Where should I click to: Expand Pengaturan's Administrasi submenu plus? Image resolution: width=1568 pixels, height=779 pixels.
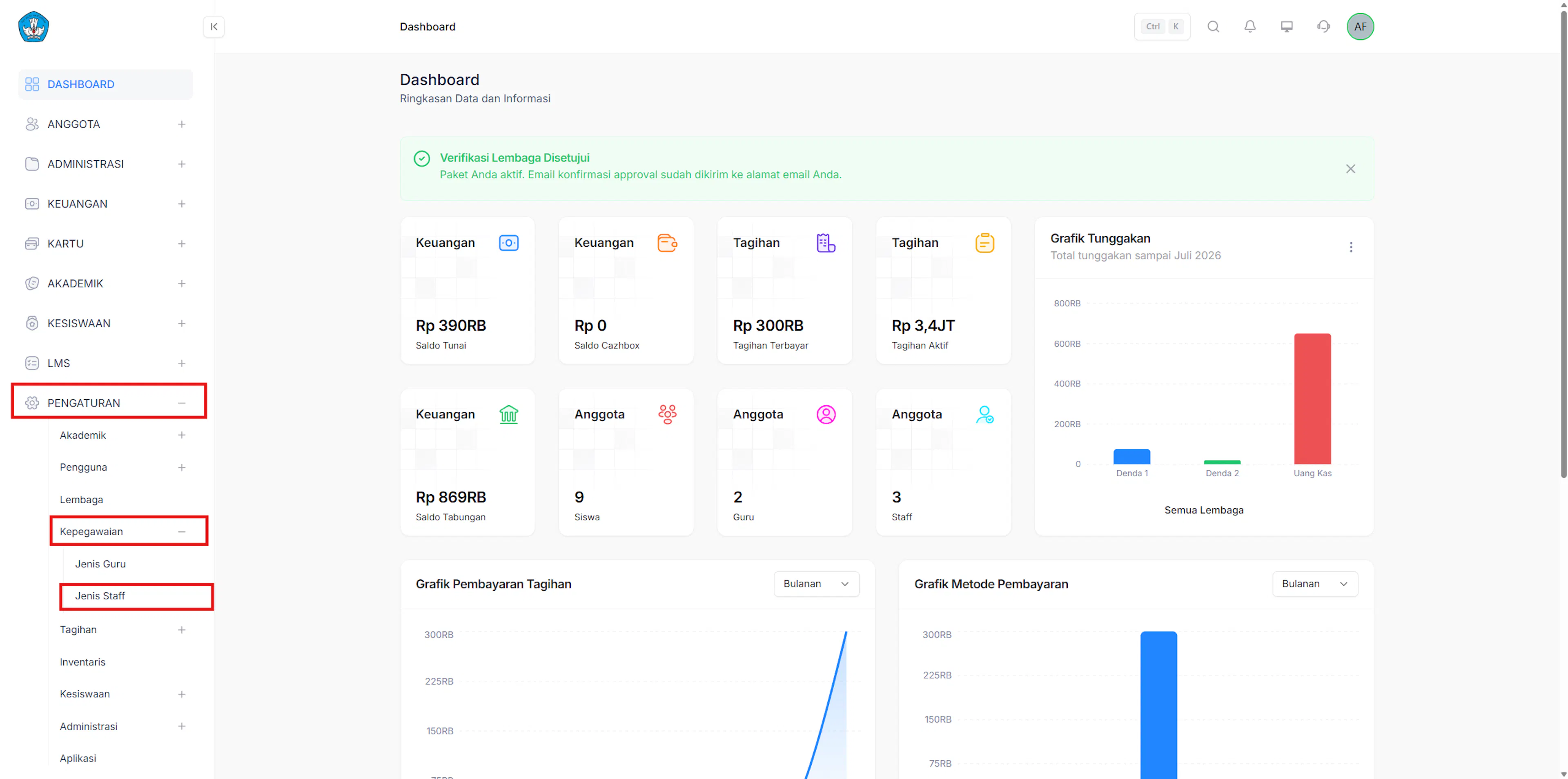182,727
